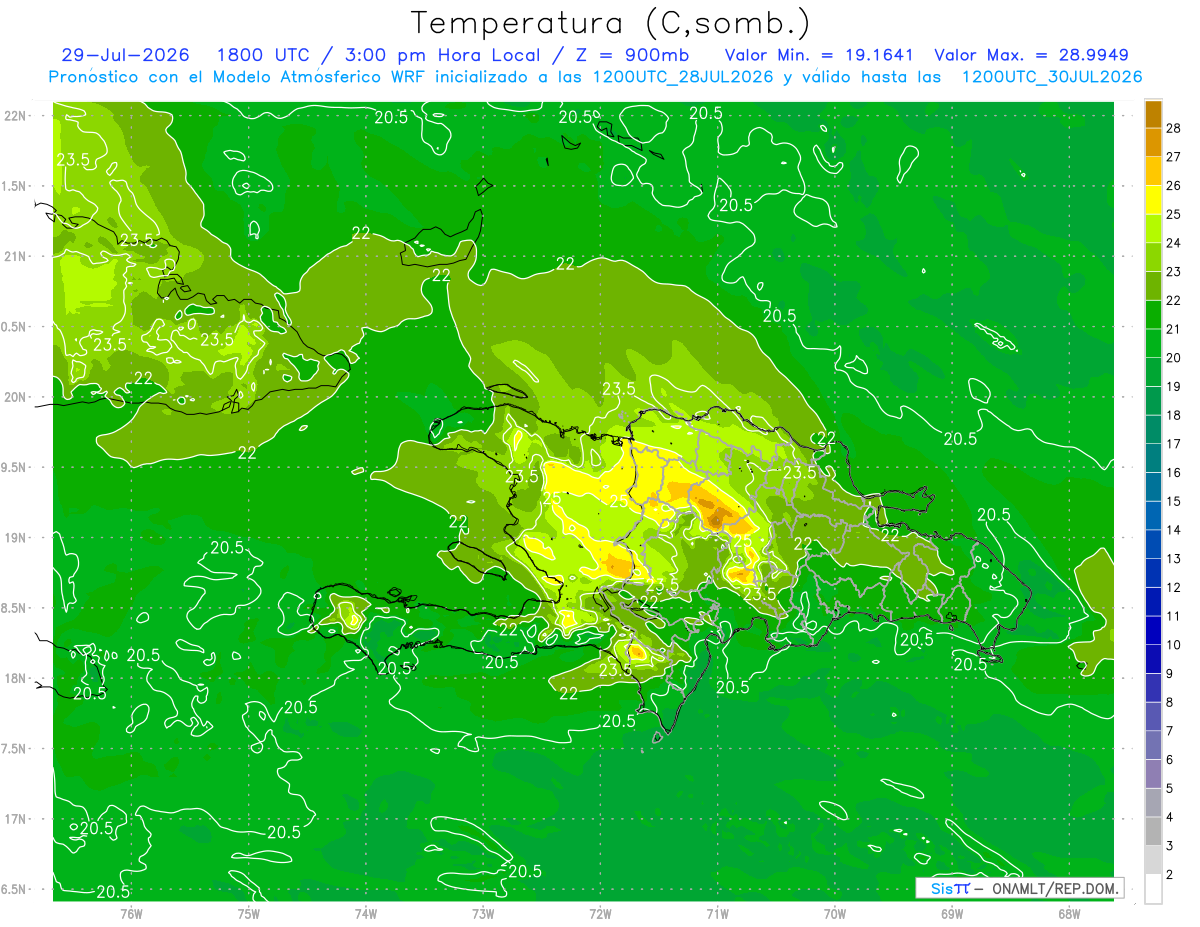1200x927 pixels.
Task: Click the legend value "24" on the color bar
Action: coord(1176,243)
